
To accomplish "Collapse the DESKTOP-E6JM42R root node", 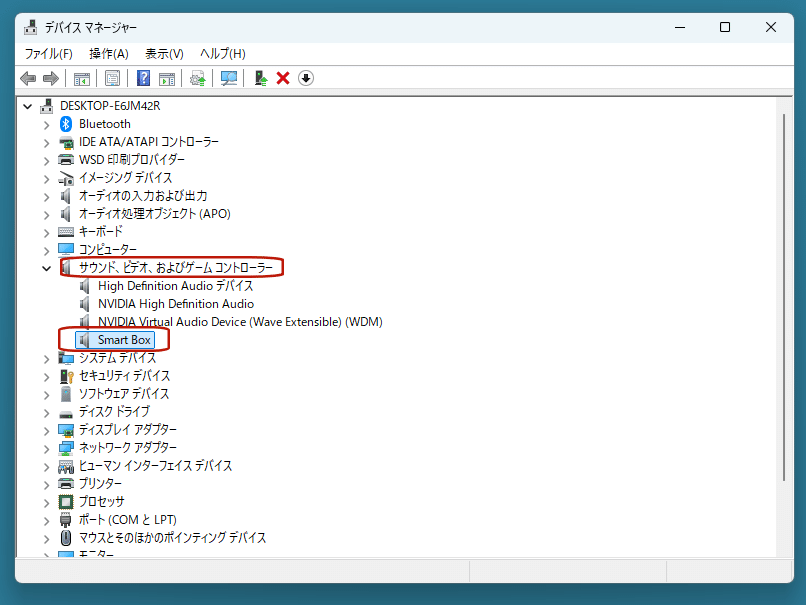I will coord(28,106).
